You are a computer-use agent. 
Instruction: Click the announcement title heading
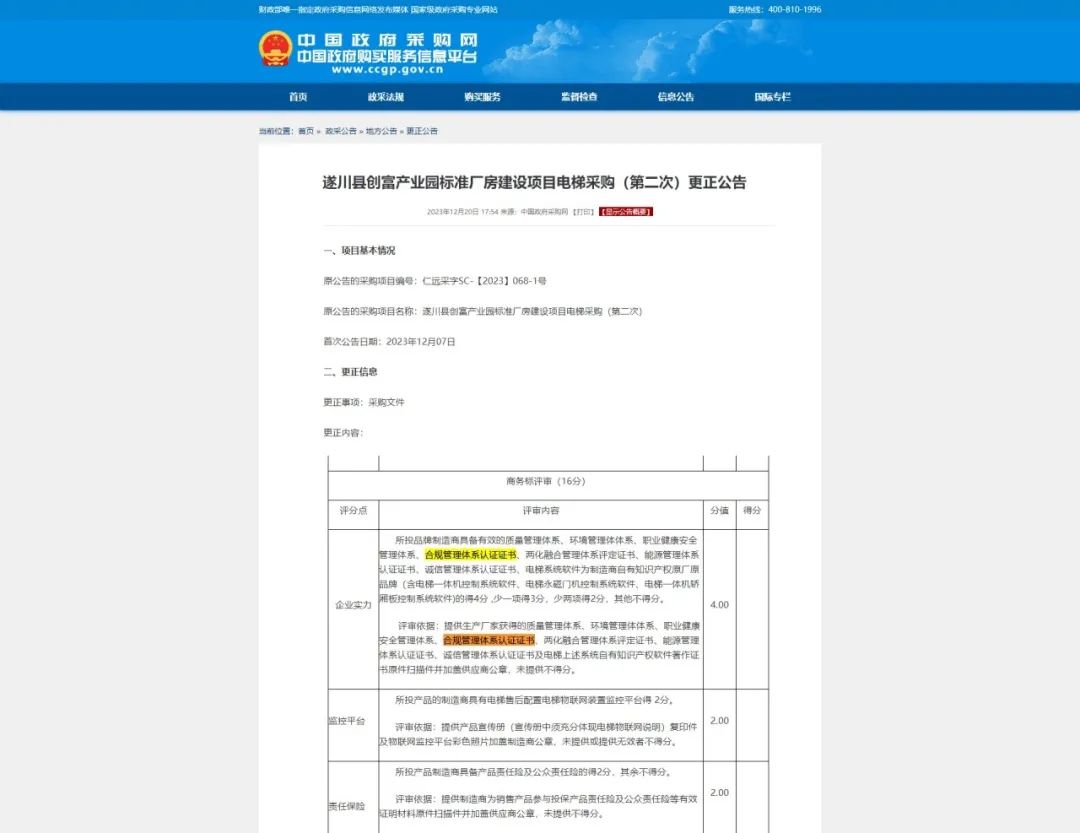534,183
